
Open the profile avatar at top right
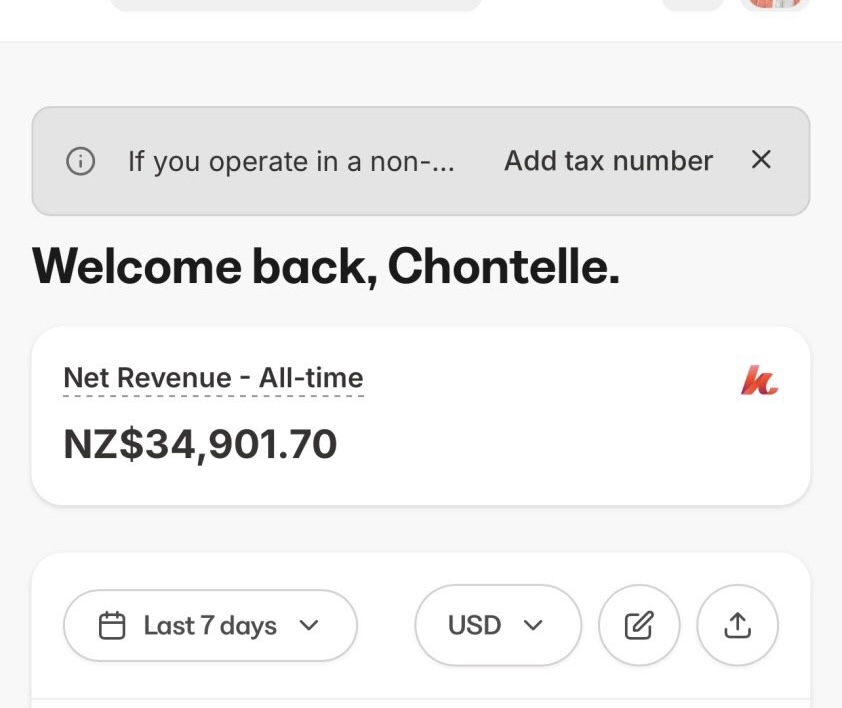coord(773,4)
